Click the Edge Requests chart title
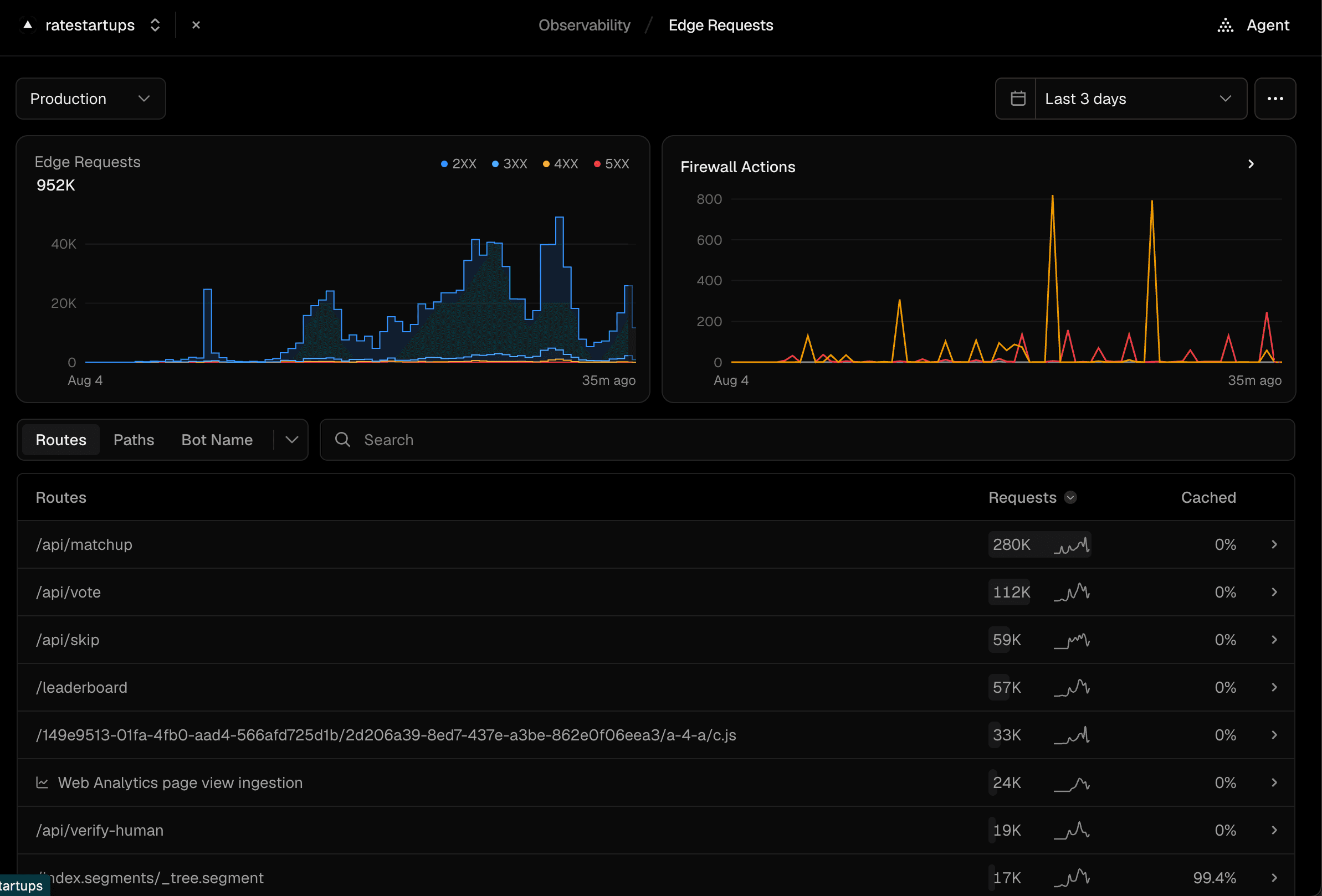 tap(88, 162)
